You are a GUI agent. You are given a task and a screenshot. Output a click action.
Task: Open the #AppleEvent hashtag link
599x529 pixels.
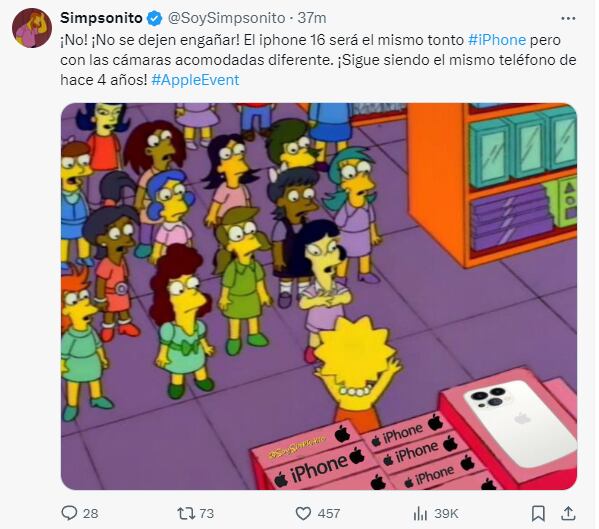[195, 80]
